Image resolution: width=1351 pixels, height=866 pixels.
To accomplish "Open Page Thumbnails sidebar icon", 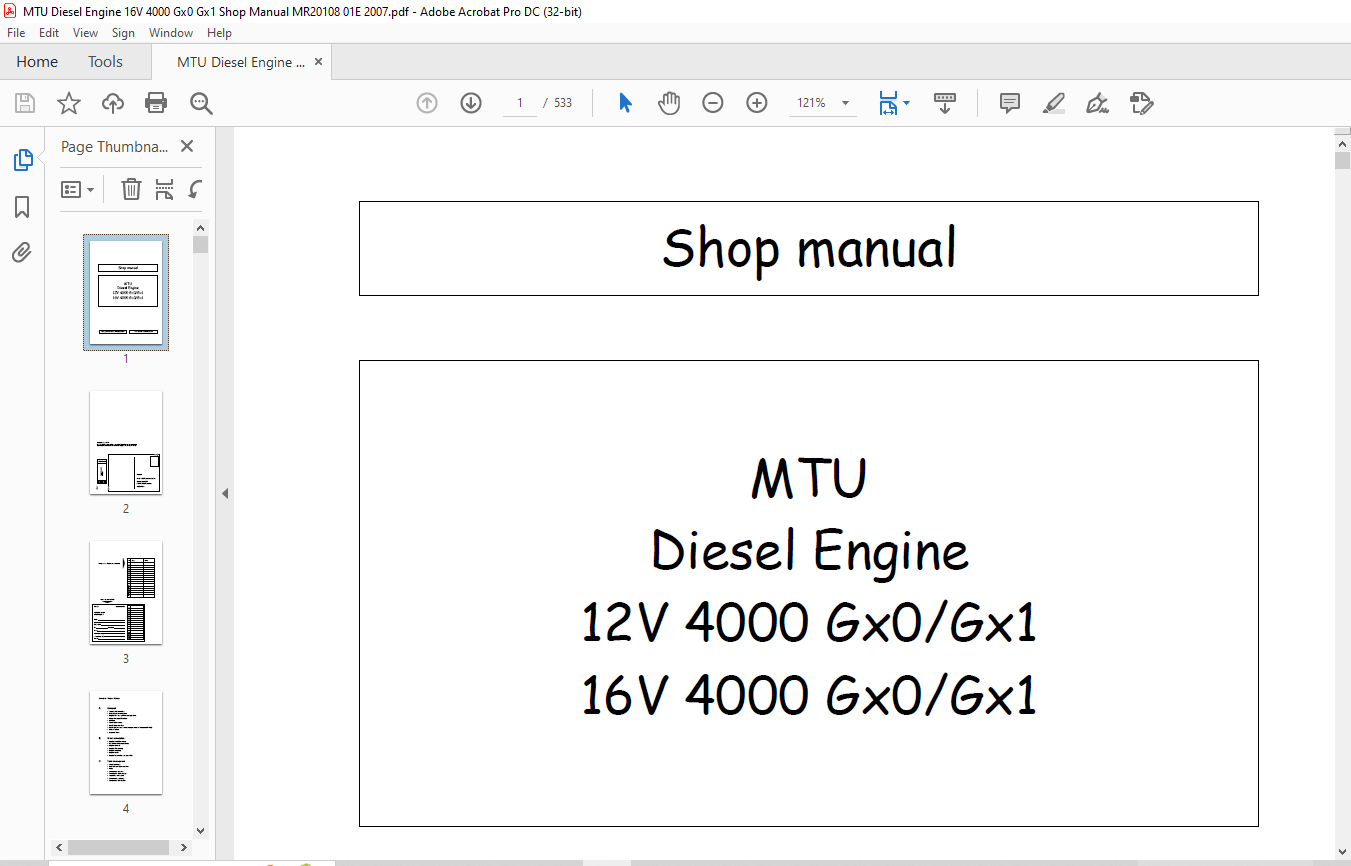I will [22, 160].
